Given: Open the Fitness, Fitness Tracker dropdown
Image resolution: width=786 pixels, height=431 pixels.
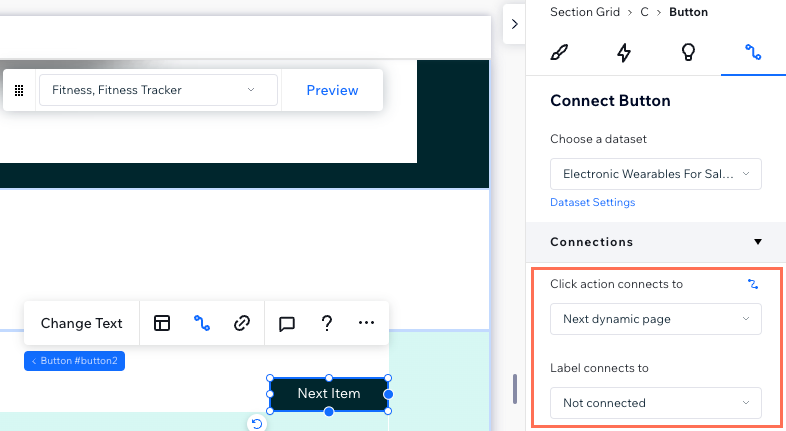Looking at the screenshot, I should (x=158, y=90).
